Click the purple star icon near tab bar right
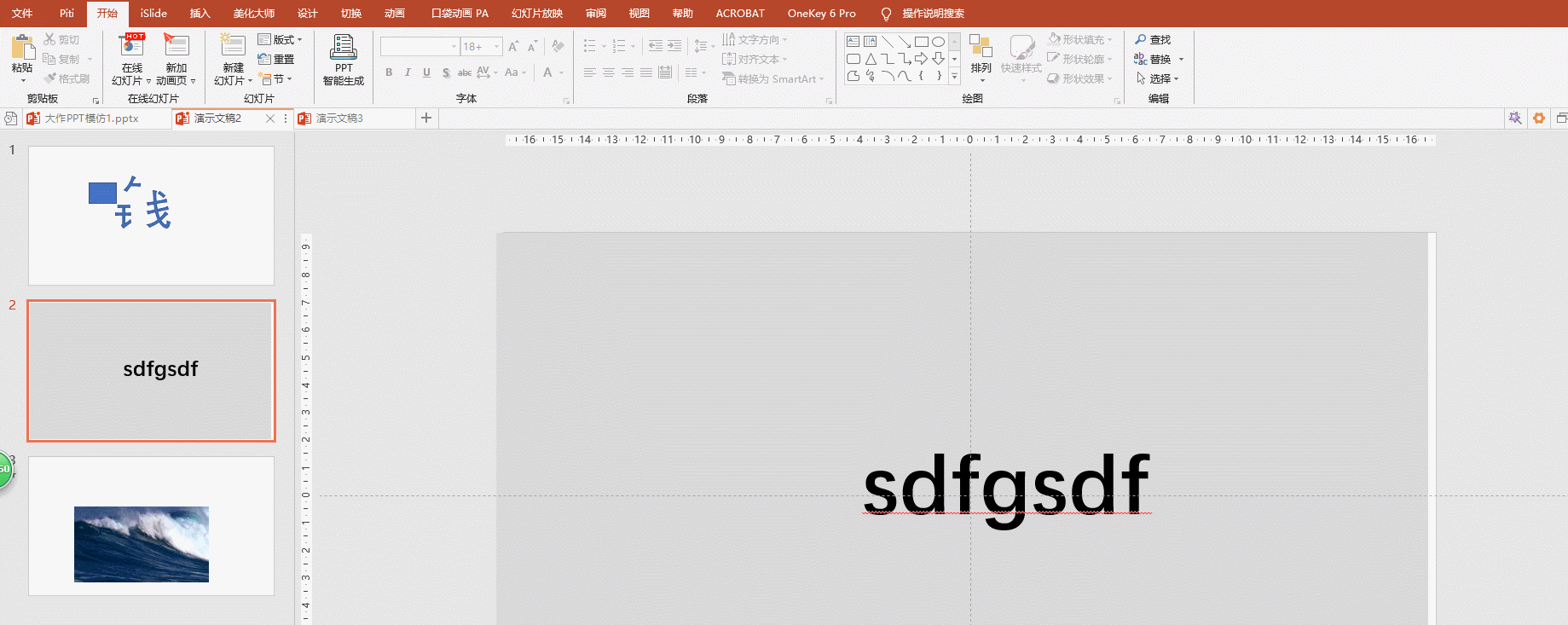The image size is (1568, 625). tap(1515, 119)
